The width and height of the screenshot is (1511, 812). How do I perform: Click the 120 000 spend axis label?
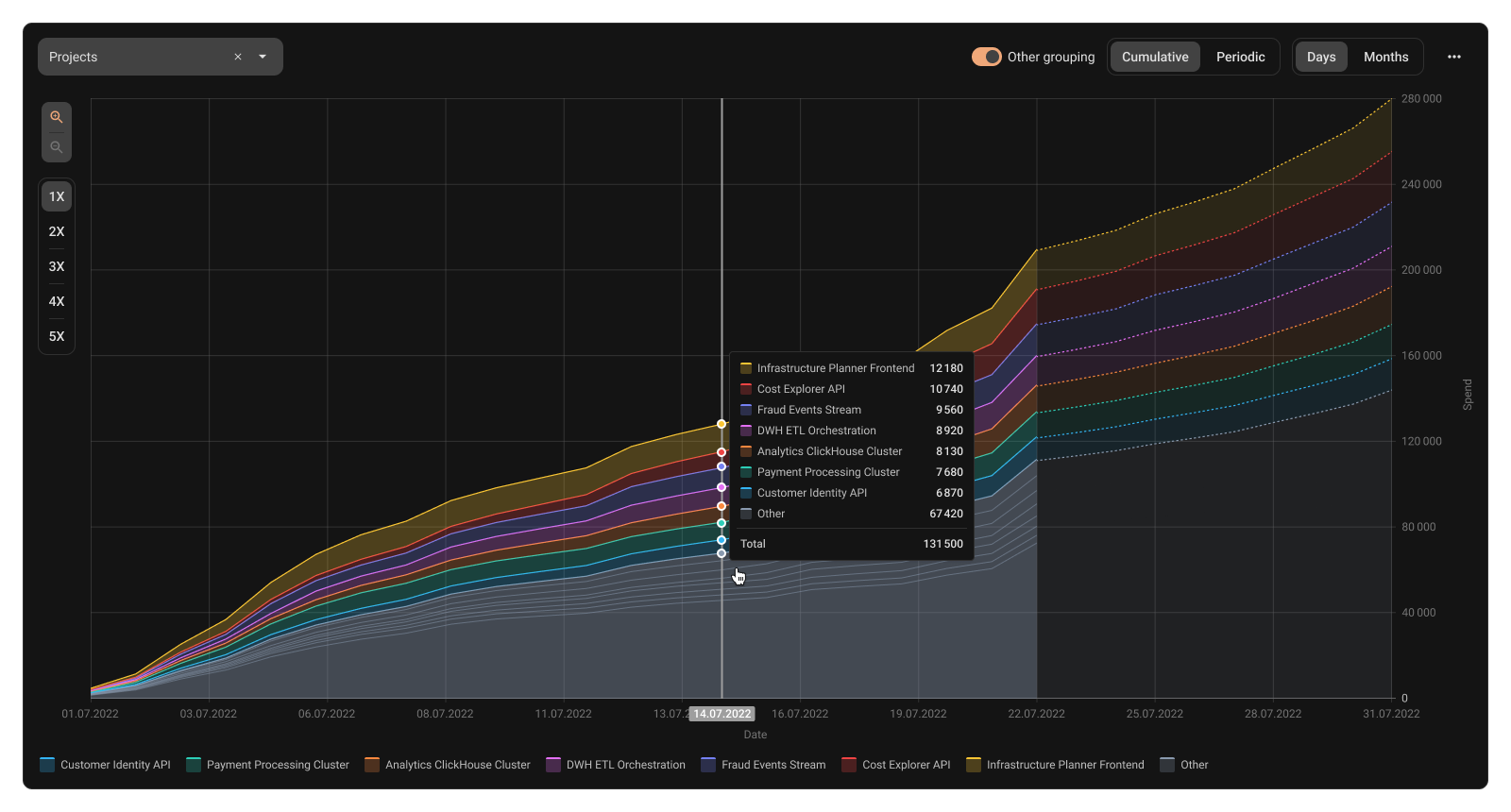(x=1421, y=441)
